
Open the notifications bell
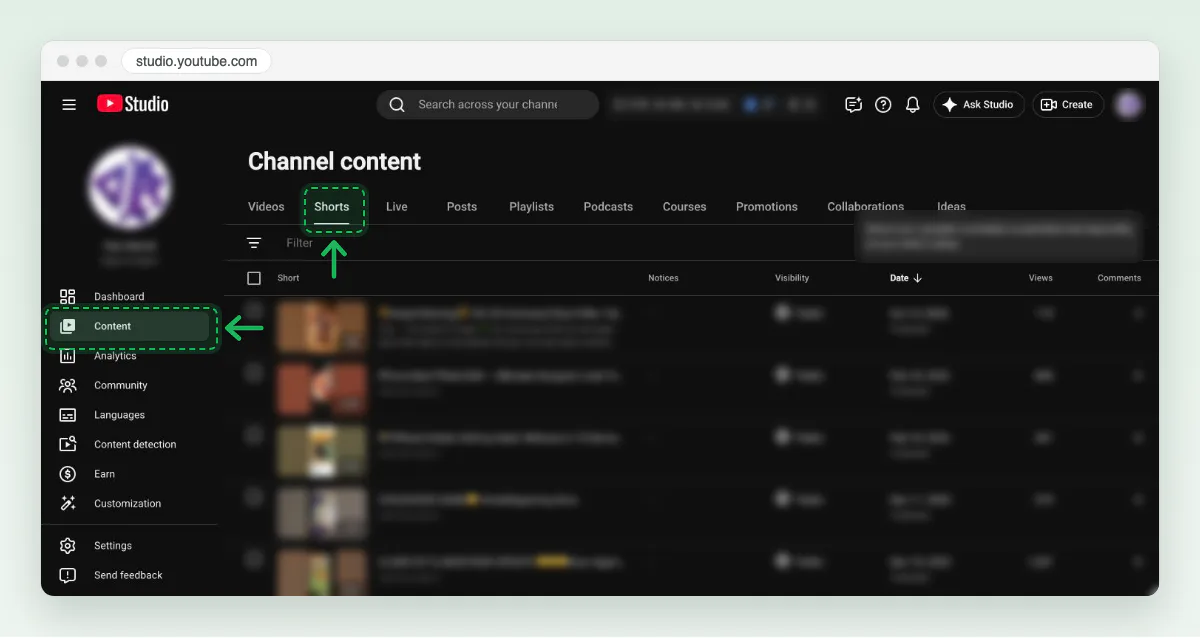(x=912, y=104)
